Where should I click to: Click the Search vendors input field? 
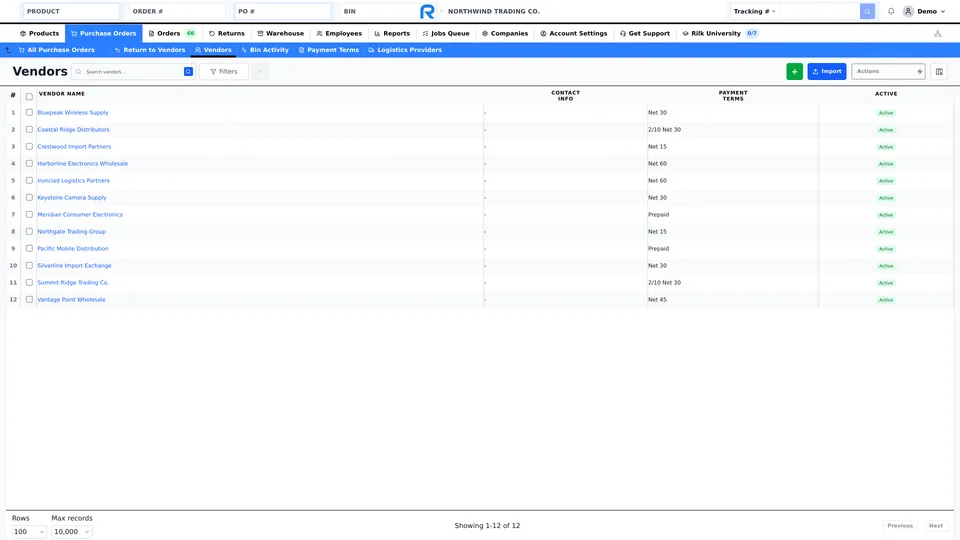[x=129, y=72]
